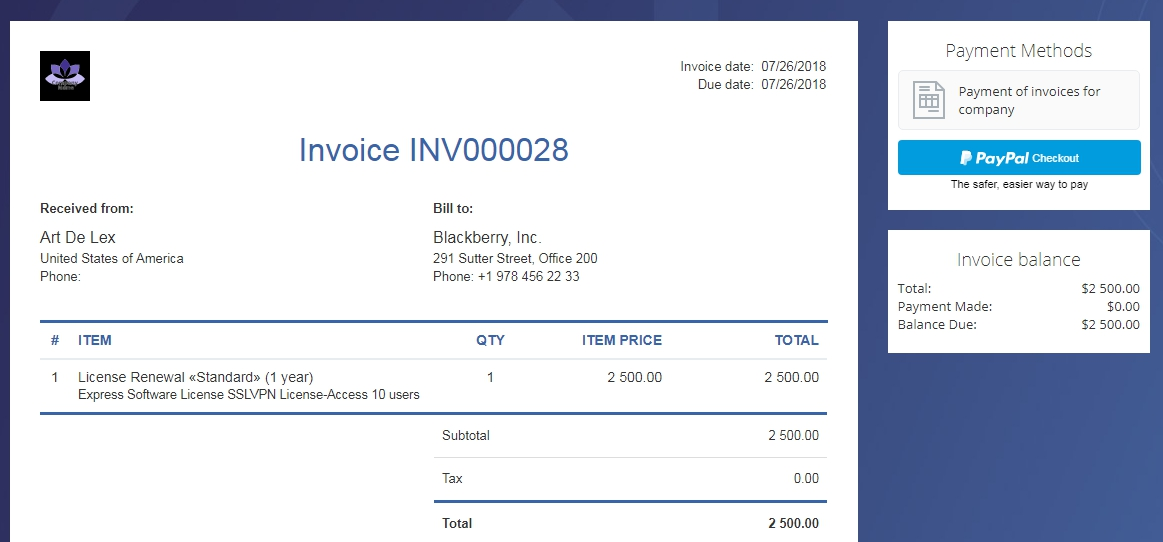The image size is (1163, 542).
Task: Click the Payment Methods panel title
Action: point(1018,50)
